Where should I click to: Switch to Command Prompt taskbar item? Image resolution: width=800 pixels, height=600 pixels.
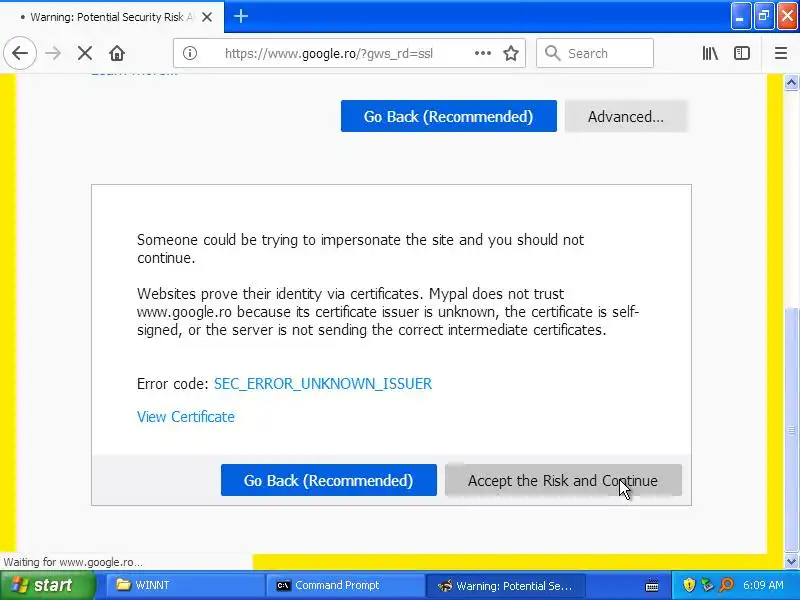click(x=345, y=585)
